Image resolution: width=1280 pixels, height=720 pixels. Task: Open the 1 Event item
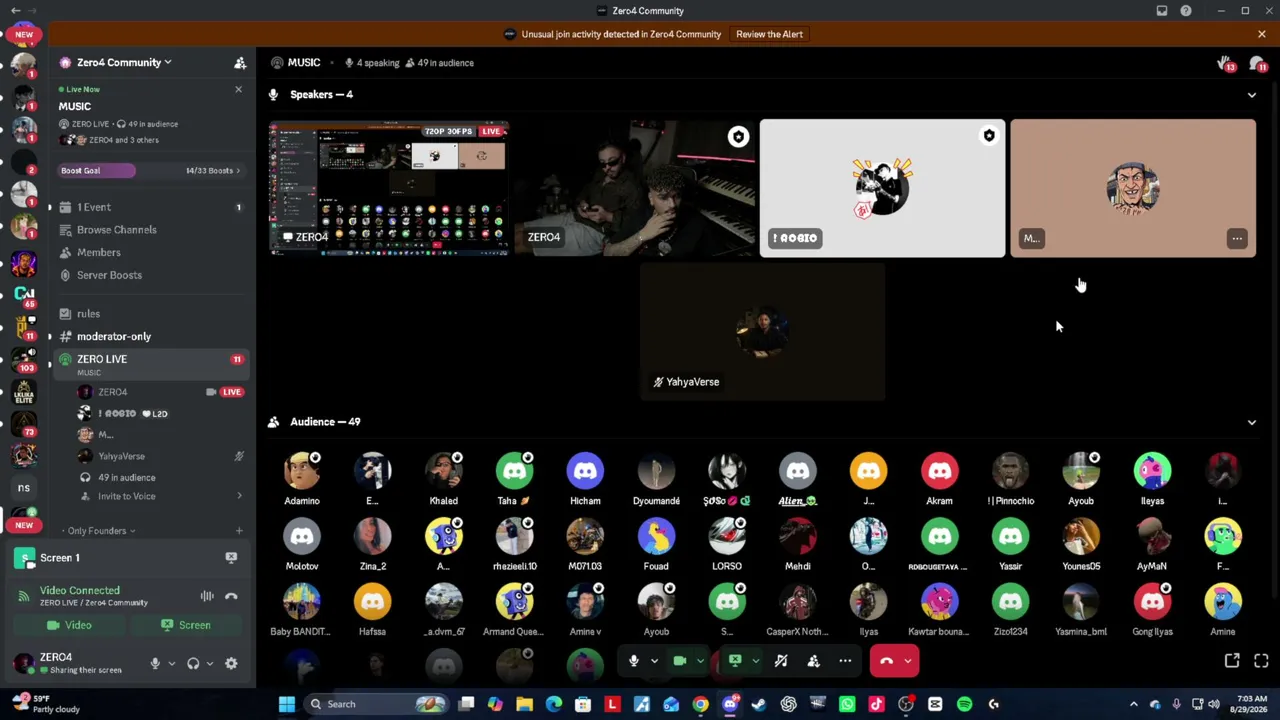150,207
